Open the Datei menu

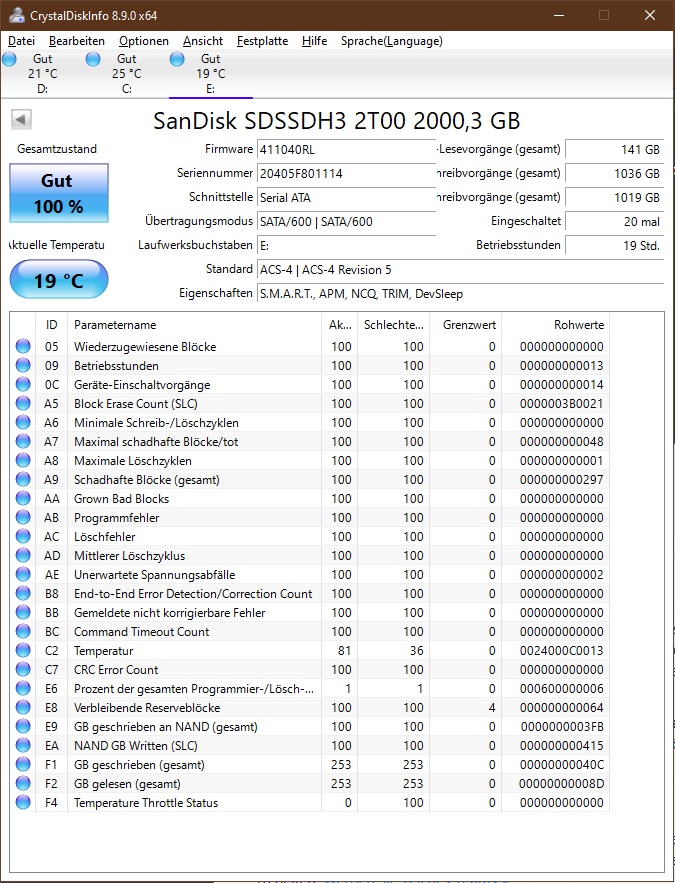point(21,41)
